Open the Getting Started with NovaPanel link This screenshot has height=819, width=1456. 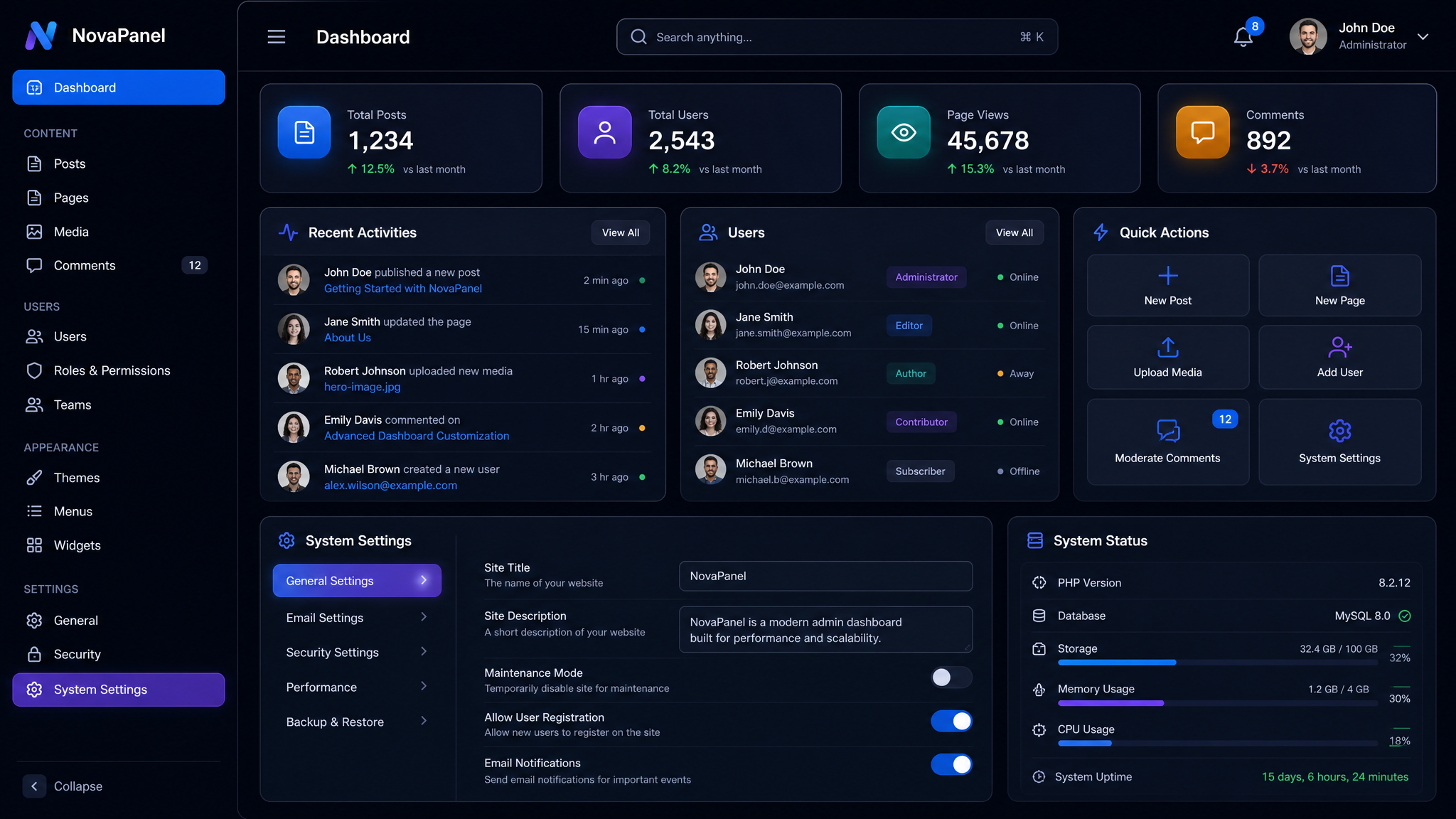[403, 289]
